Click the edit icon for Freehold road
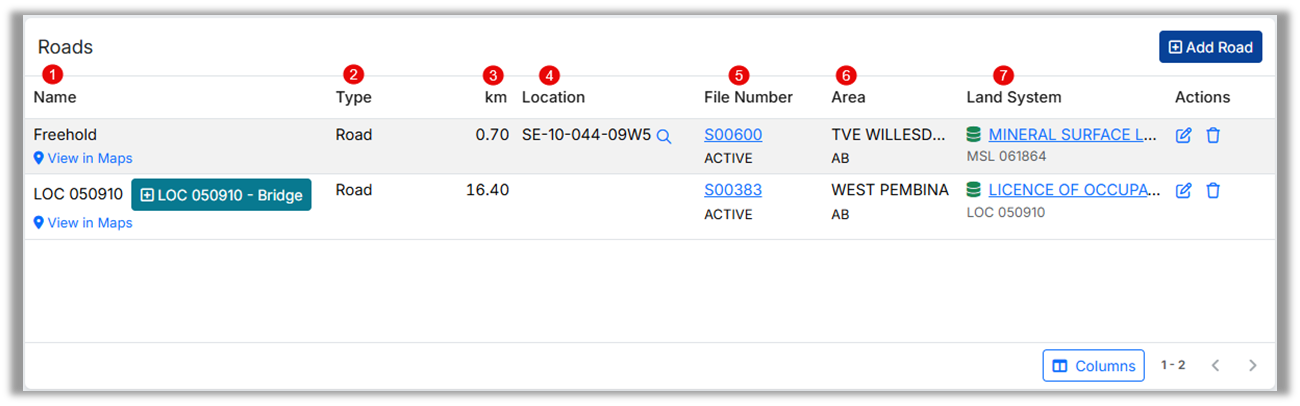The height and width of the screenshot is (406, 1300). (1184, 135)
